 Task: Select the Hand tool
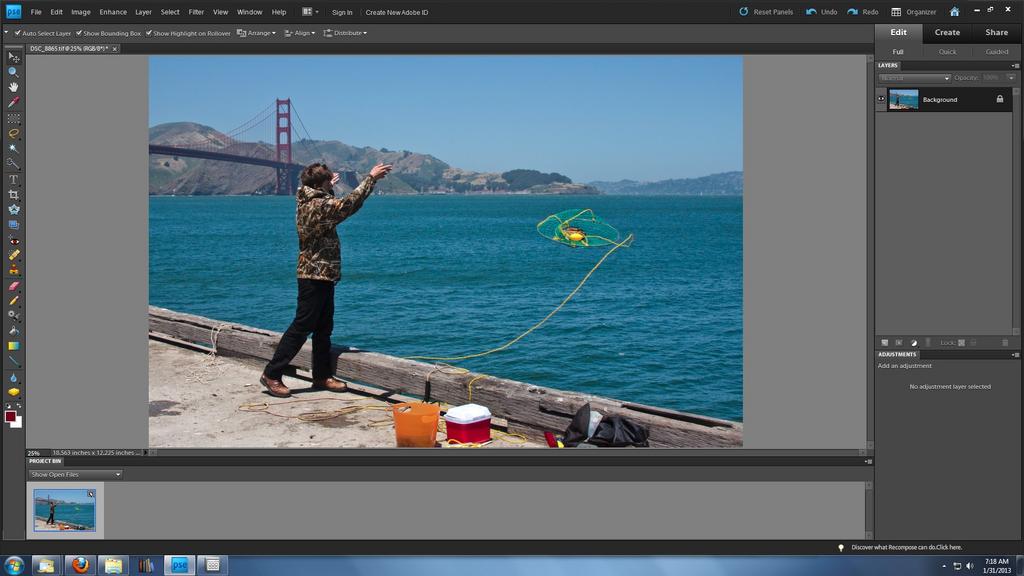click(x=13, y=87)
